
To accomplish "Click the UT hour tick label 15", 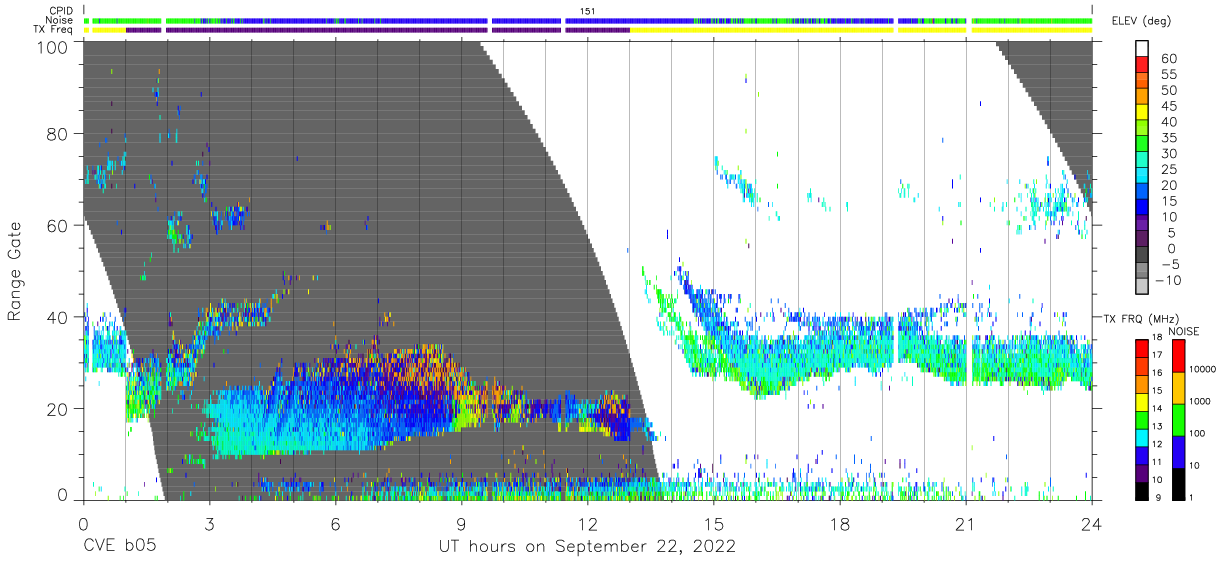I will pos(714,524).
